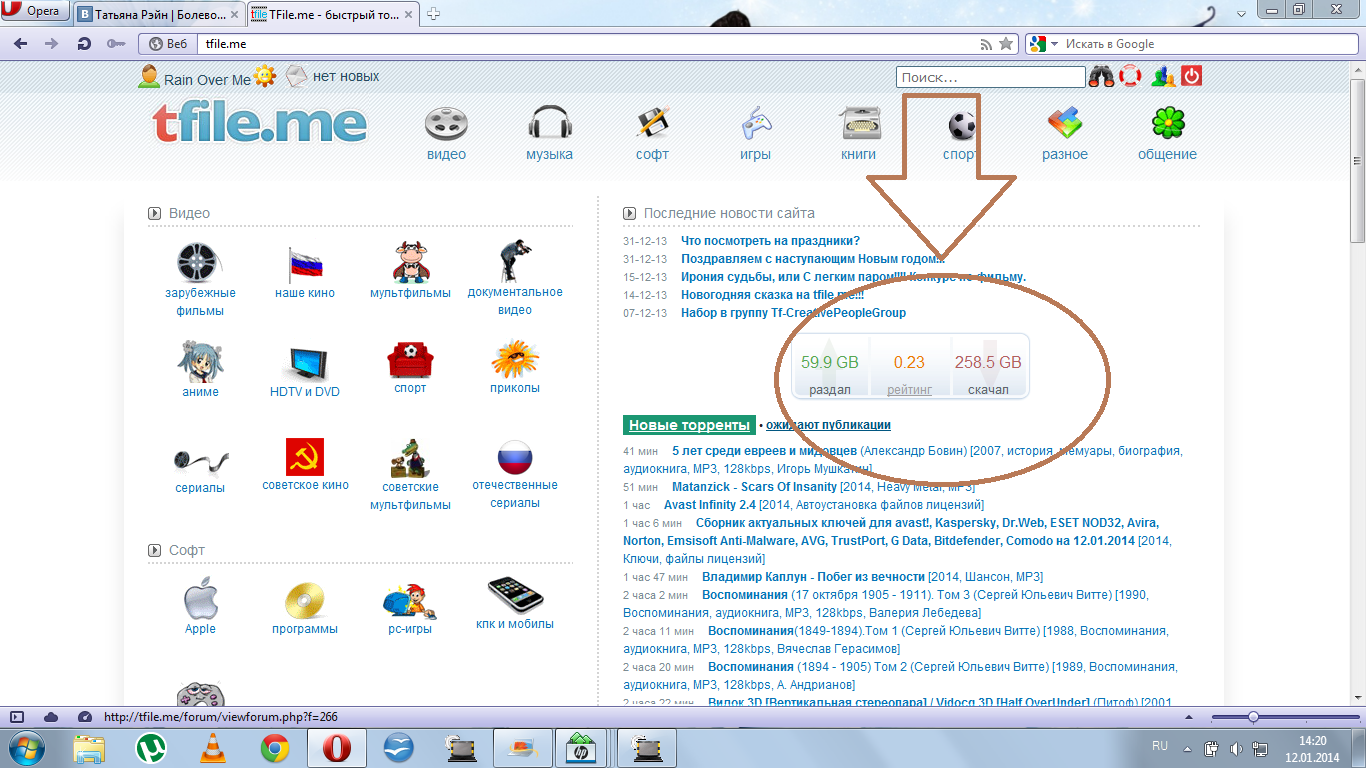Open советские мультфильмы crocodile section
1366x768 pixels.
coord(410,457)
